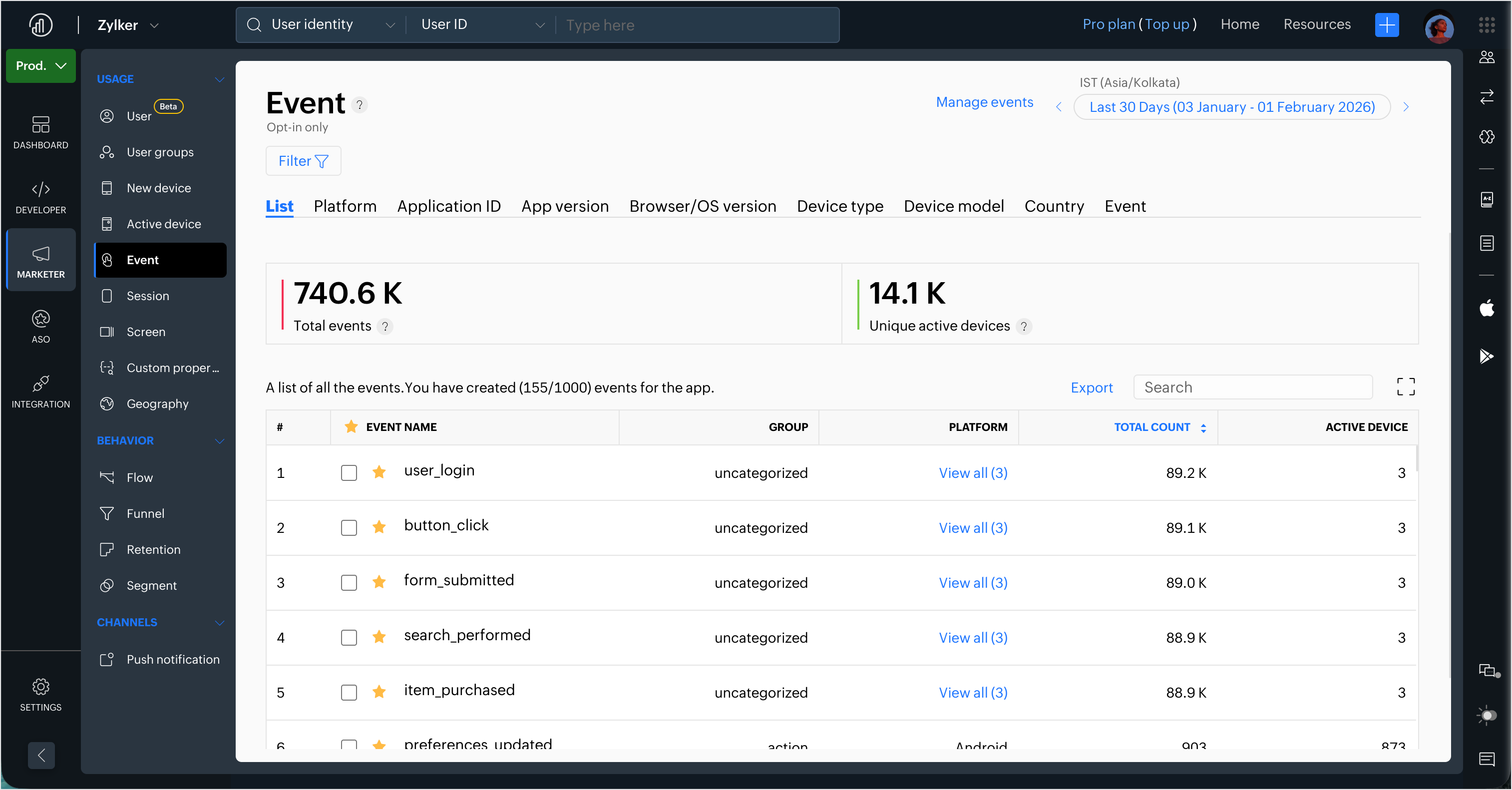1512x790 pixels.
Task: Open the ASO section icon
Action: point(40,326)
